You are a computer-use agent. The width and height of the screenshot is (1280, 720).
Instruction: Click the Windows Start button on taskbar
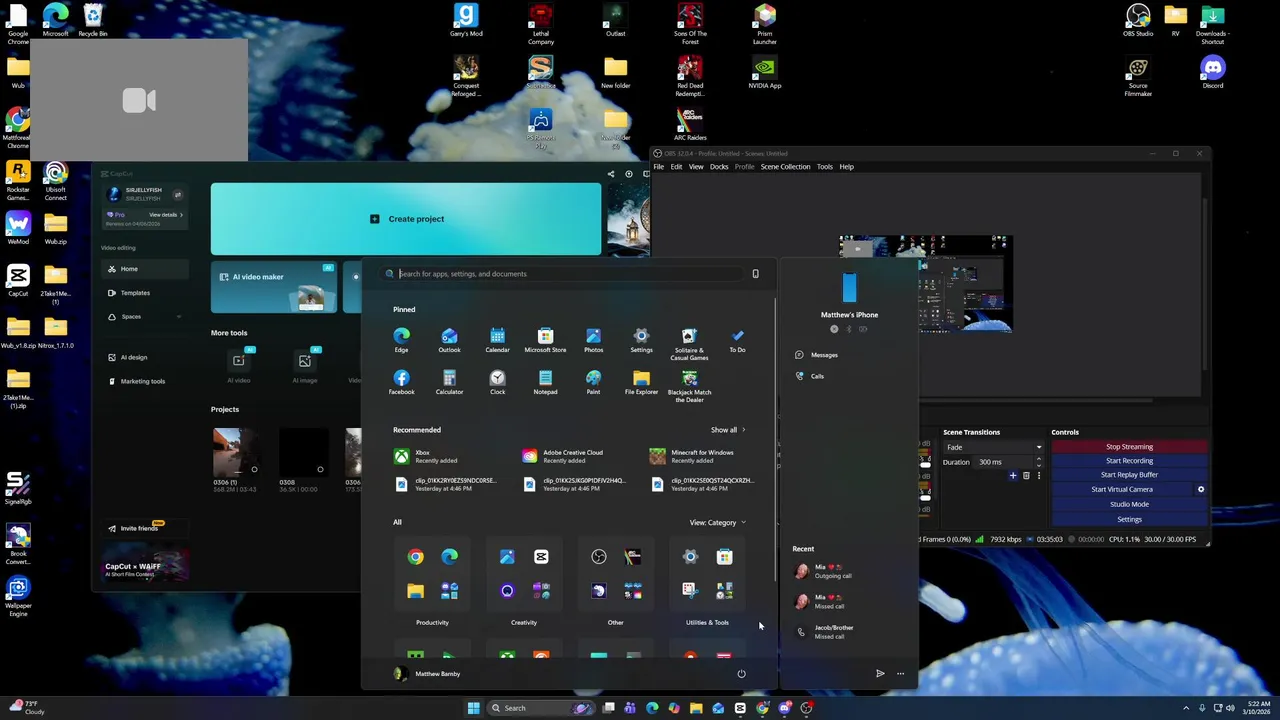473,708
